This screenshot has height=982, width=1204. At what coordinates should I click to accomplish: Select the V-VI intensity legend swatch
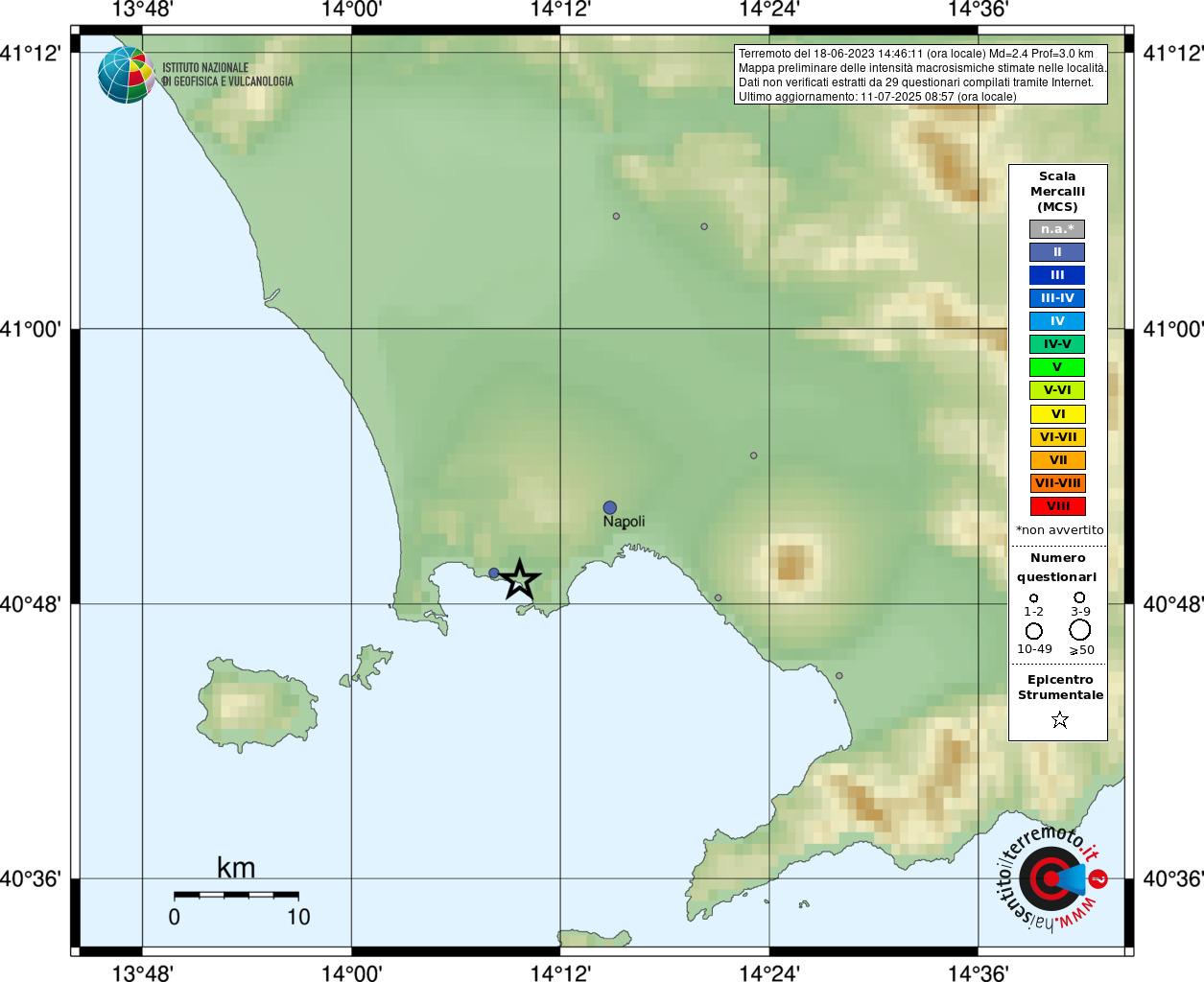coord(1057,390)
